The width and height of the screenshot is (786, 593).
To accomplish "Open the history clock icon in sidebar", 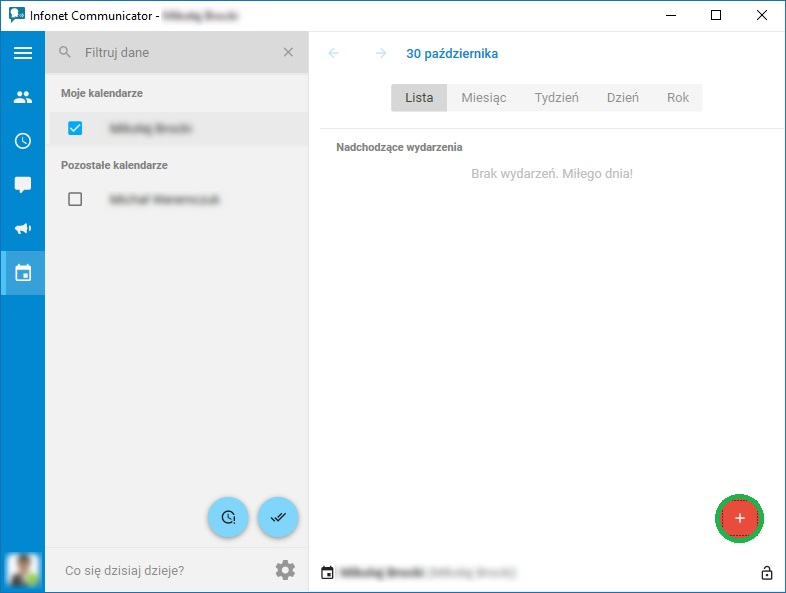I will tap(23, 141).
